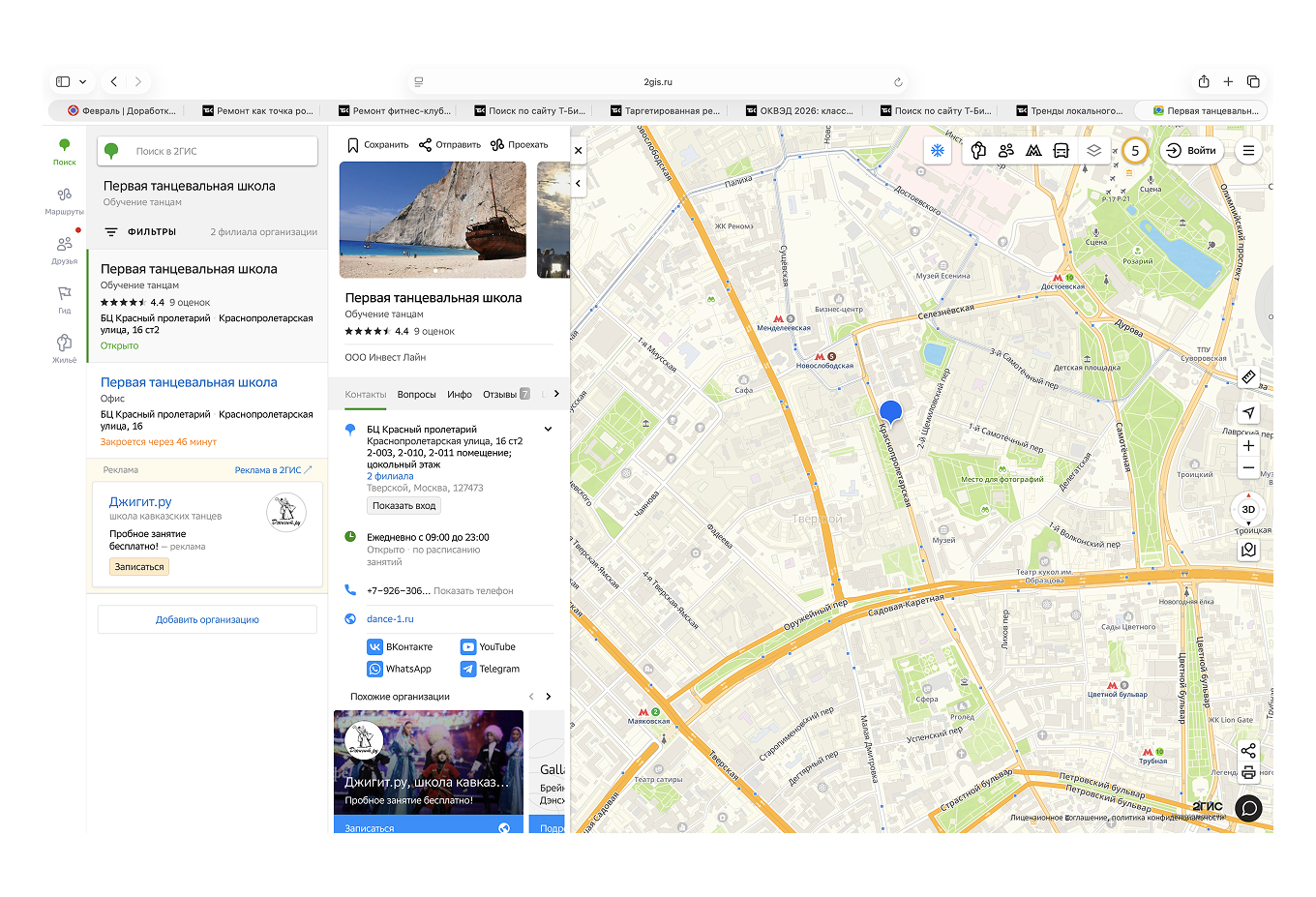Select the first Первая танцевальная школа result

(x=189, y=269)
